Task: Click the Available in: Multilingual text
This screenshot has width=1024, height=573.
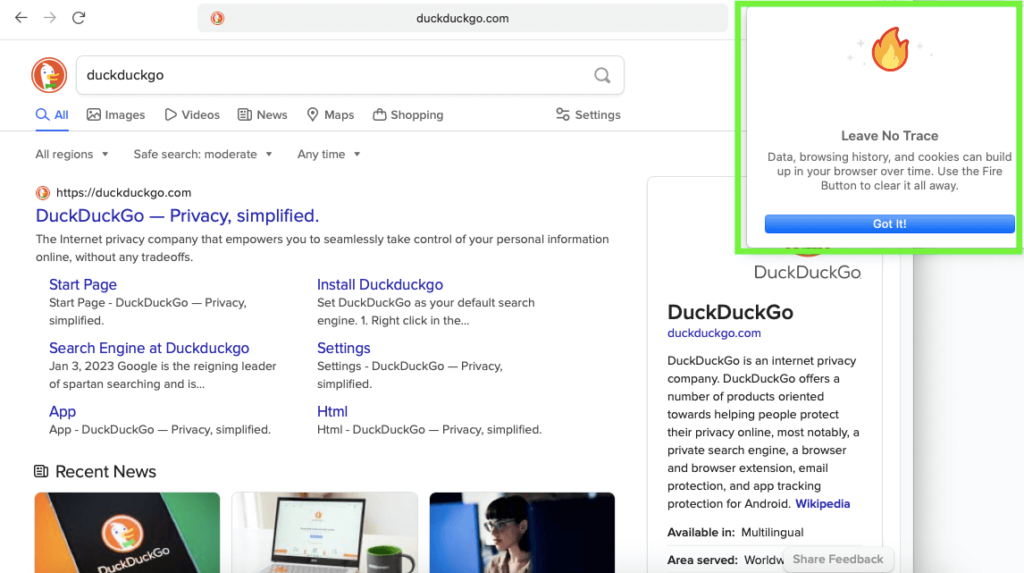Action: click(735, 532)
